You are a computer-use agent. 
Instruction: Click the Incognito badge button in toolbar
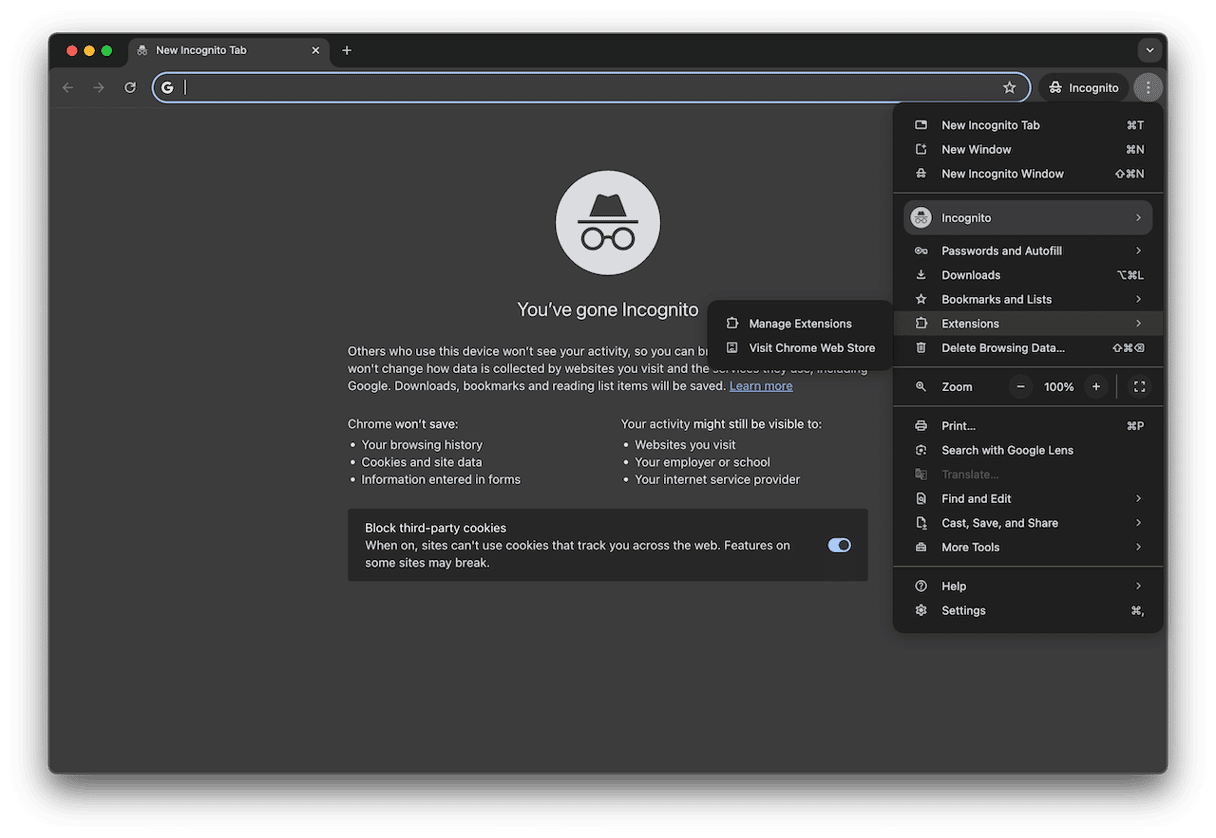tap(1083, 88)
